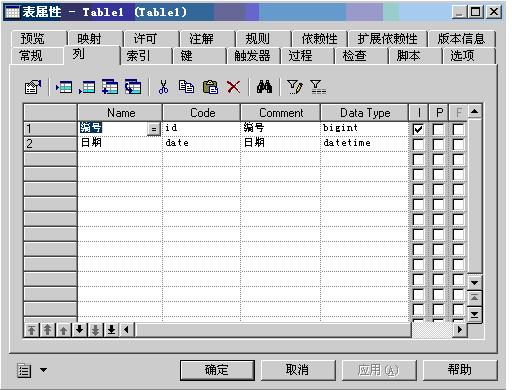This screenshot has height=390, width=512.
Task: Check the I checkbox in third row
Action: click(418, 159)
